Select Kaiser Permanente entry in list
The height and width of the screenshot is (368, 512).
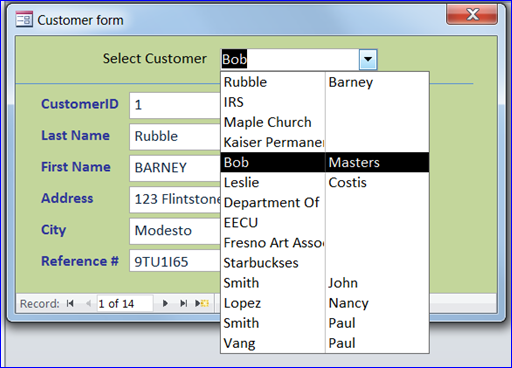(x=325, y=142)
